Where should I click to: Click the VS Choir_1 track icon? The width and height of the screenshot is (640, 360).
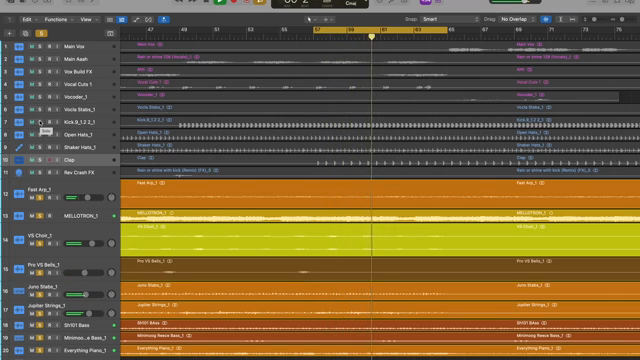[x=19, y=240]
